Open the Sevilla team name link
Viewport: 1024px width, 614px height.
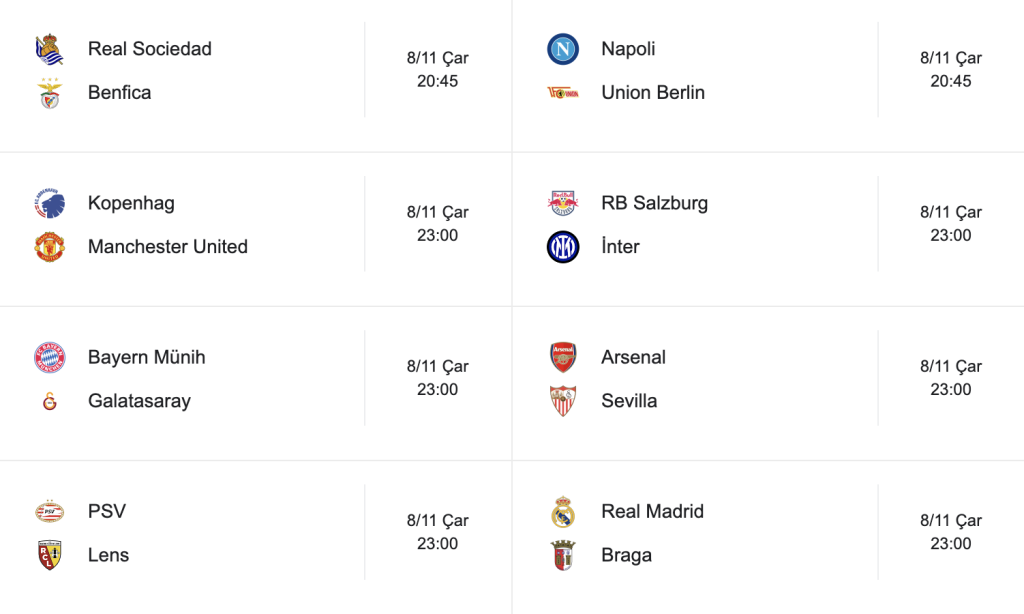(629, 401)
